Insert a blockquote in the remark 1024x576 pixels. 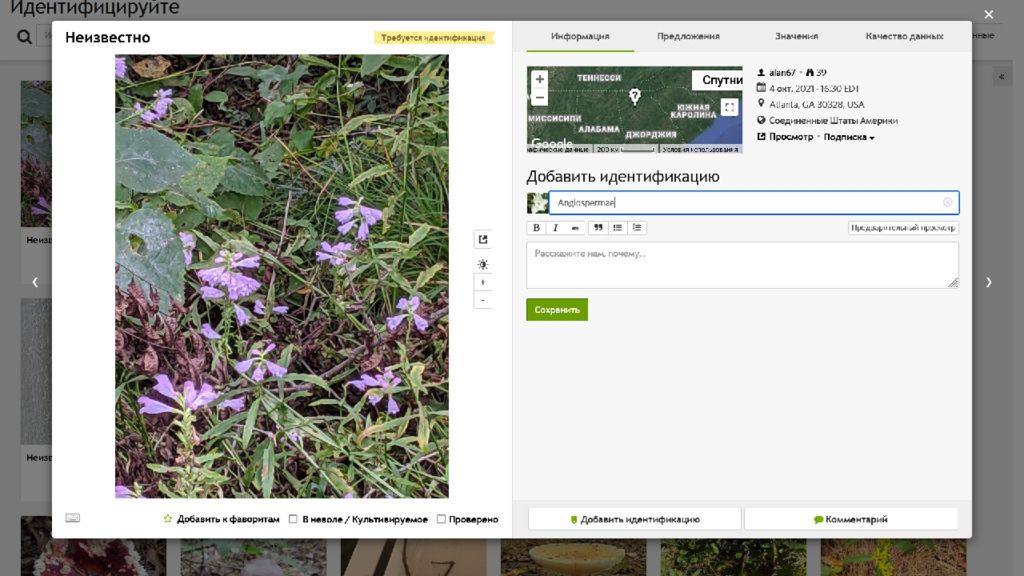click(x=598, y=228)
